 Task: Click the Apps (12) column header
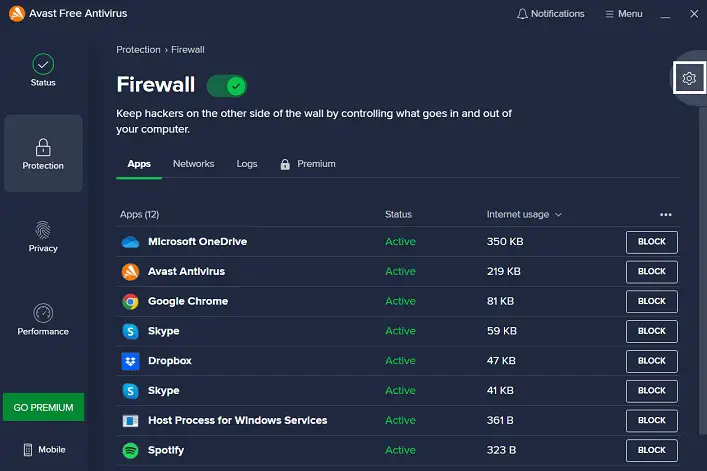pos(139,215)
